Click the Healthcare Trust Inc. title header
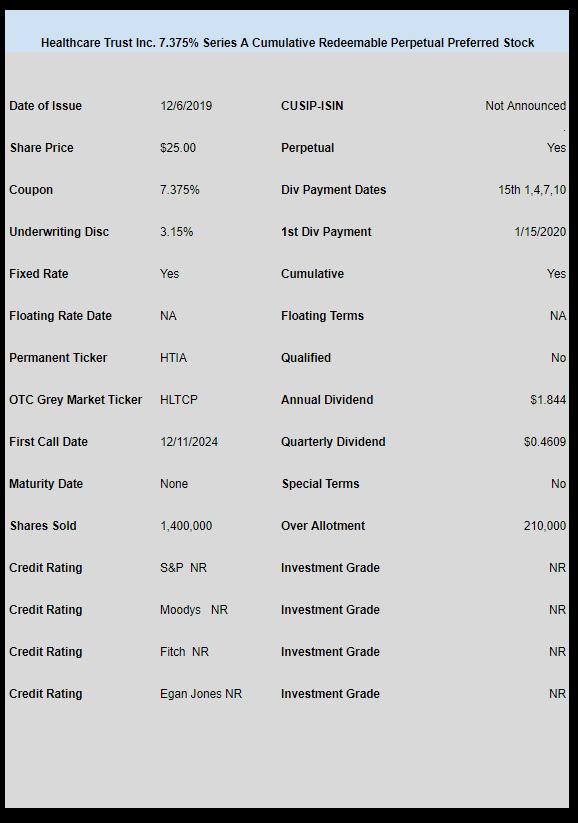Viewport: 578px width, 823px height. pos(287,43)
